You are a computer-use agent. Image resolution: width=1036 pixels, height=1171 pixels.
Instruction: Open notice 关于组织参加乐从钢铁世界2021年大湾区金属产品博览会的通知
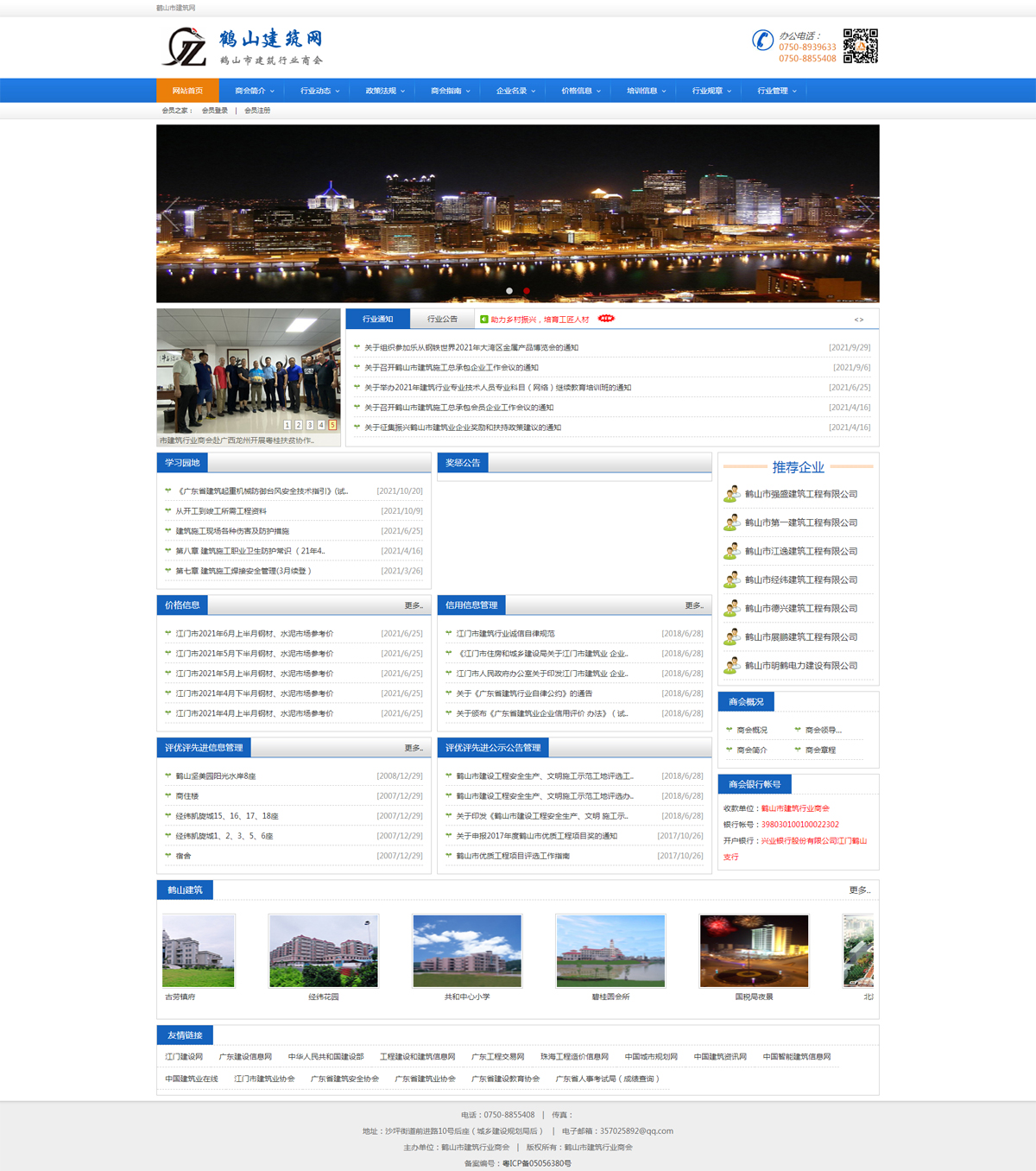(x=471, y=348)
